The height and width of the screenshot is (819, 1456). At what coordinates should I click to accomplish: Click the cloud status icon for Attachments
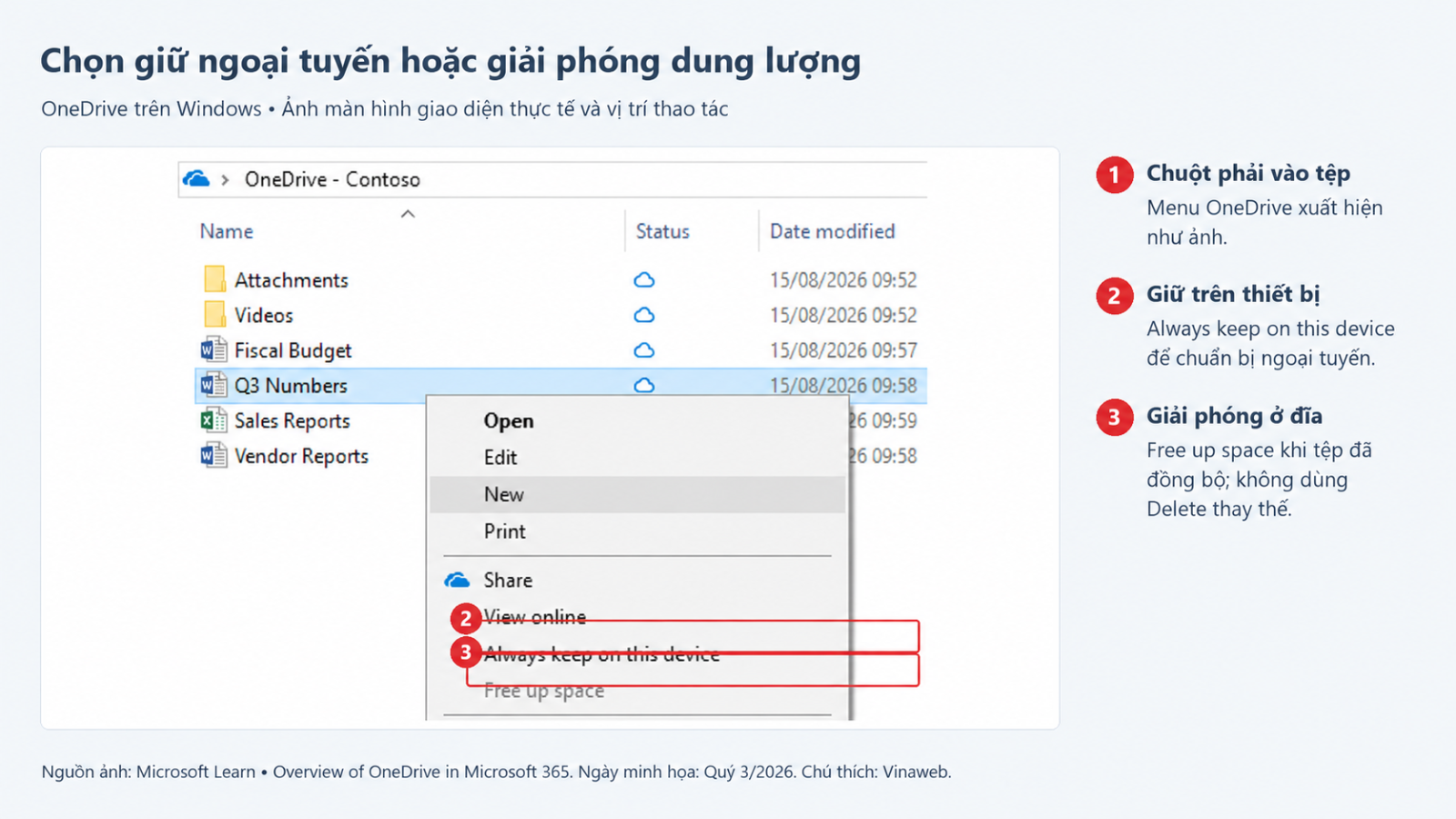(644, 279)
